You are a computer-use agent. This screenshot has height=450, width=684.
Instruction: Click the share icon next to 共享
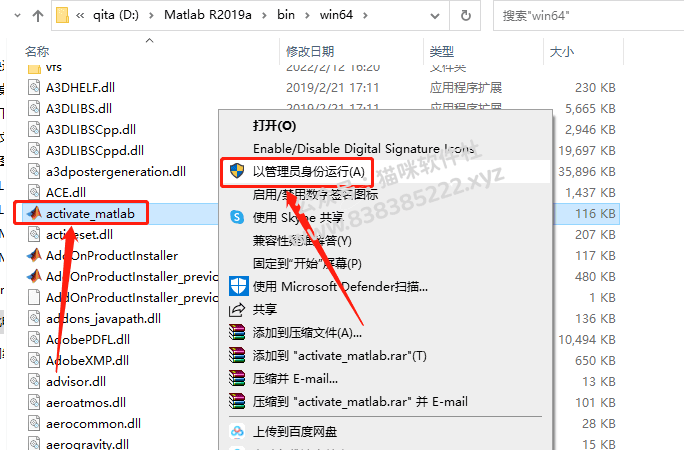pos(237,310)
